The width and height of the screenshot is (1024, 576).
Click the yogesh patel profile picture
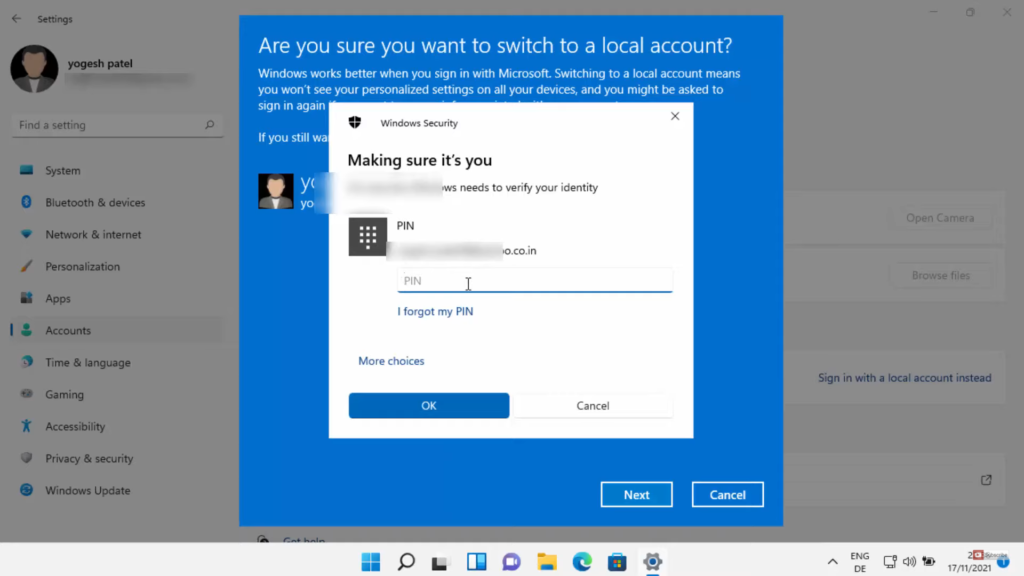click(34, 69)
